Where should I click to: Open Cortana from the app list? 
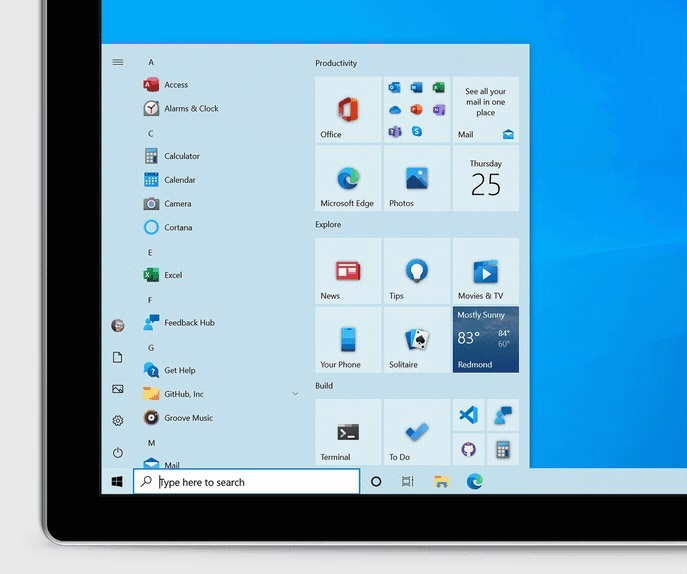(x=168, y=227)
